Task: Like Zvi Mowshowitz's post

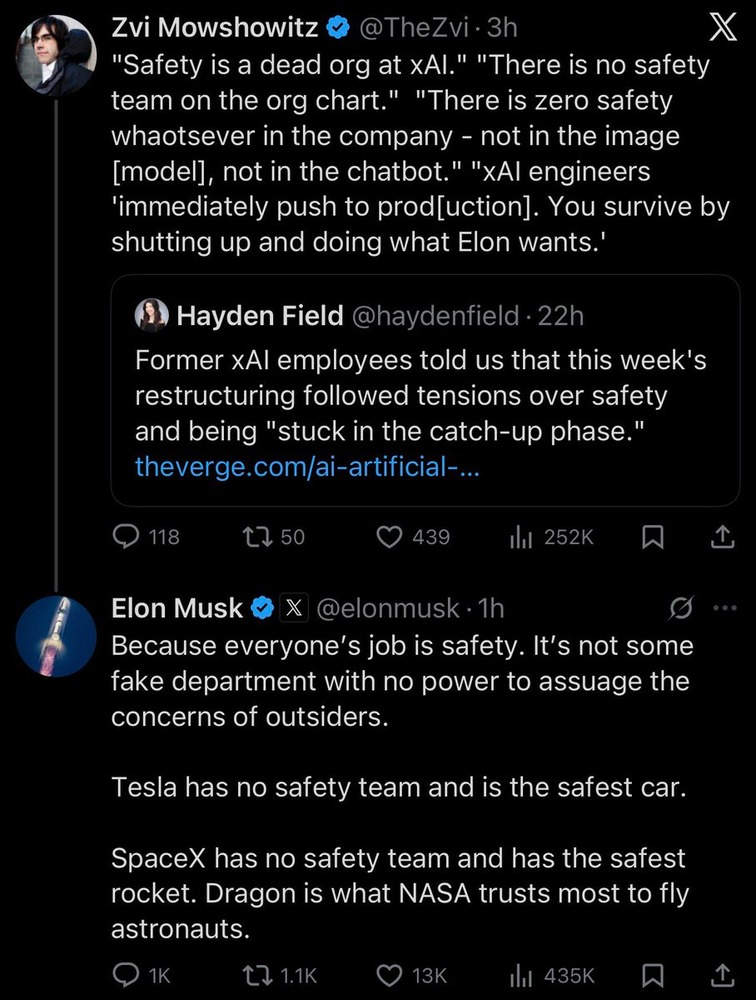Action: (x=389, y=538)
